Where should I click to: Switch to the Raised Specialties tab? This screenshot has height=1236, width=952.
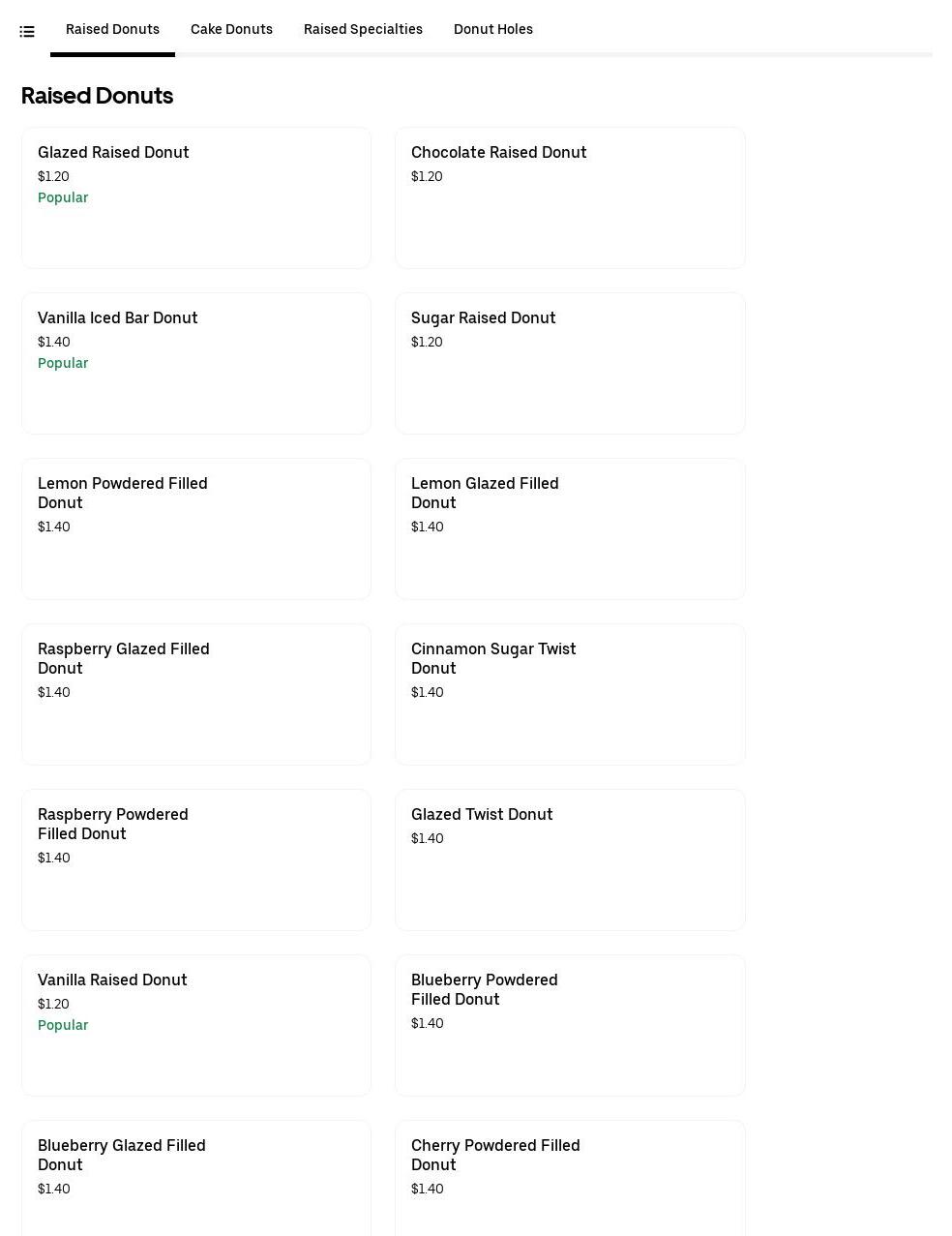click(x=363, y=29)
